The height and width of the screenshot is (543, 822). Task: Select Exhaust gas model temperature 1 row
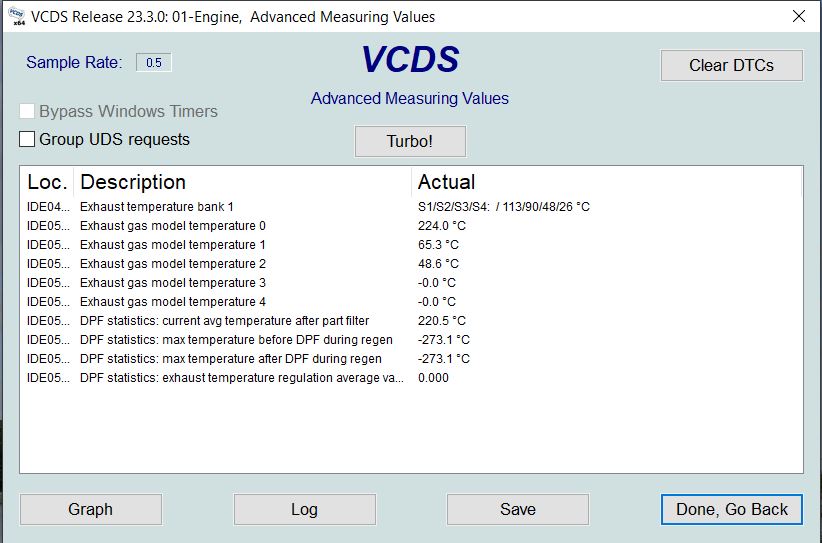point(411,245)
